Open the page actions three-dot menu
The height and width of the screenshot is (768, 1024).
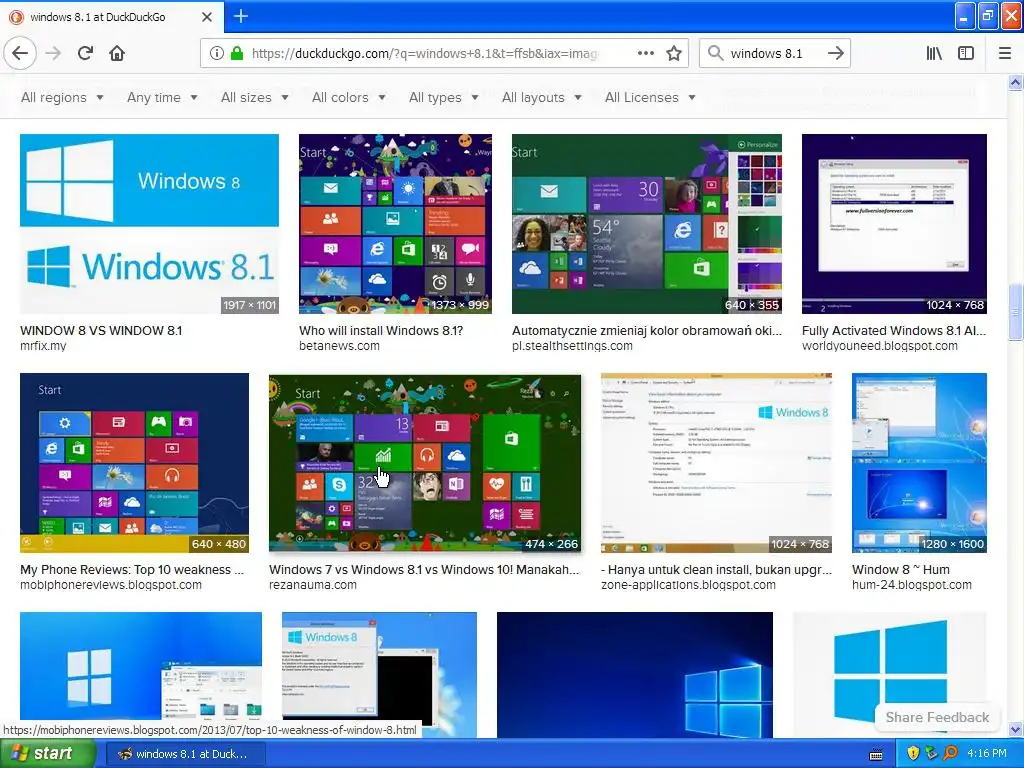coord(645,54)
